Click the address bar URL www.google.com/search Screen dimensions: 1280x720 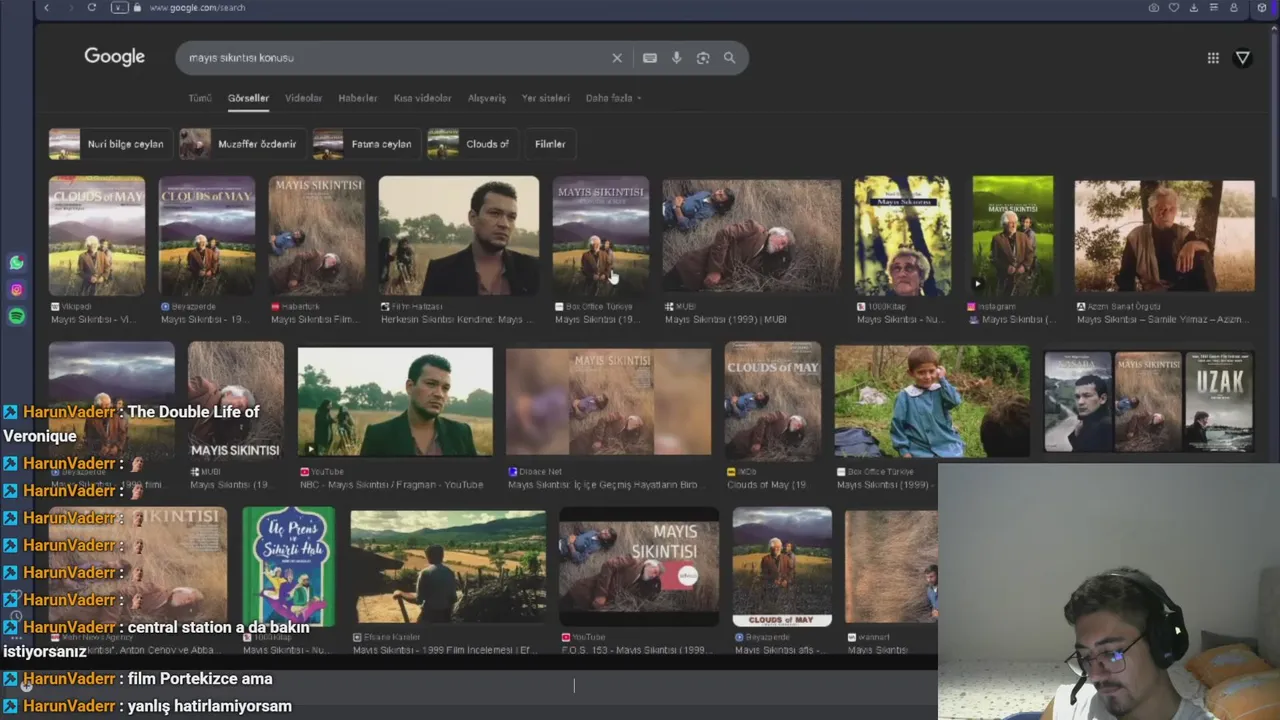[197, 8]
